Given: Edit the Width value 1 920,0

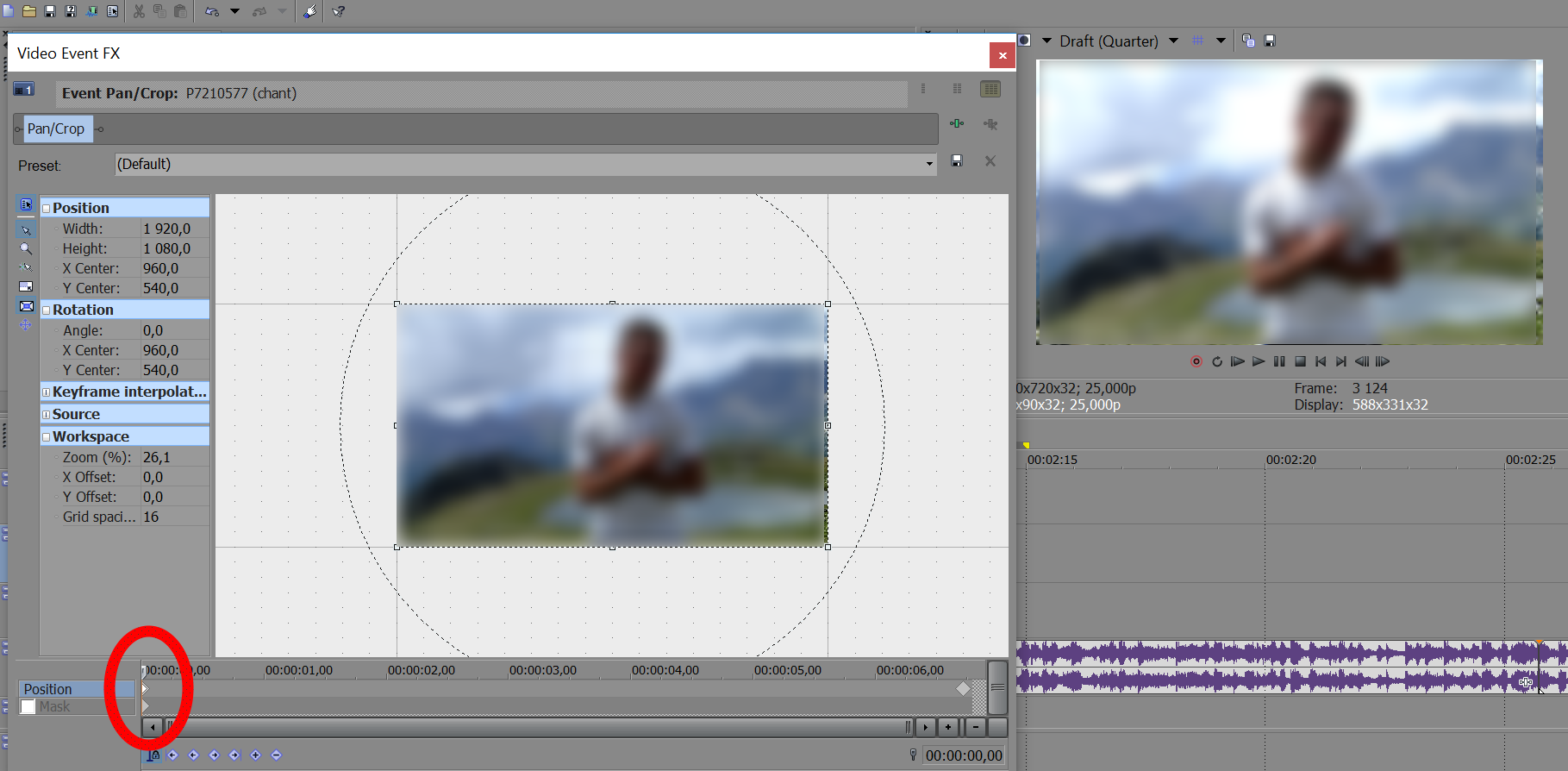Looking at the screenshot, I should point(175,229).
